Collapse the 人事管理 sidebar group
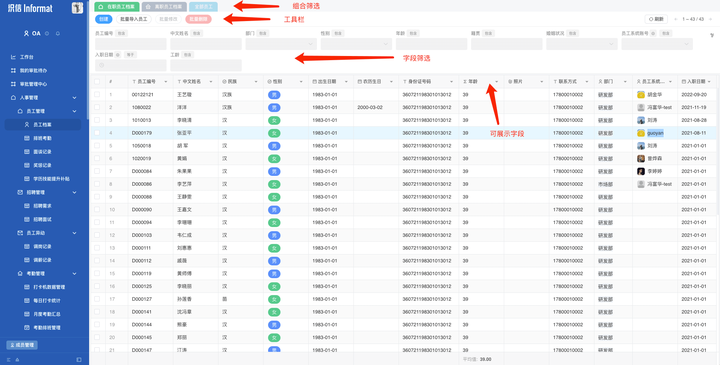This screenshot has width=720, height=365. (74, 98)
